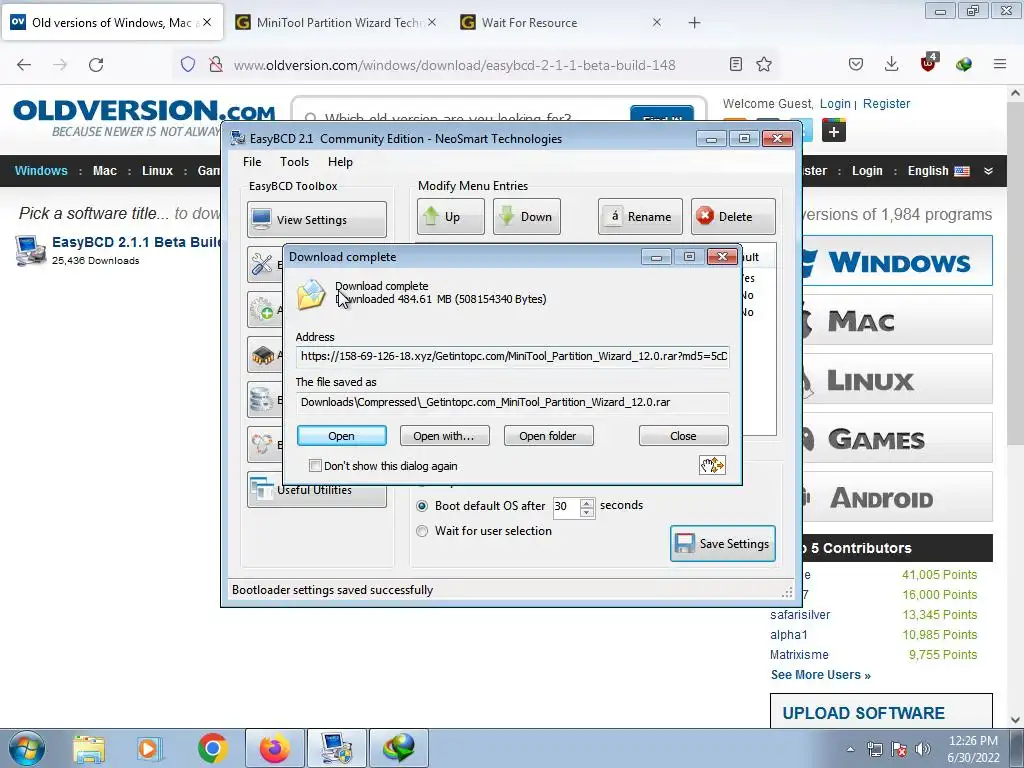Click the insecure connection padlock icon

point(215,65)
